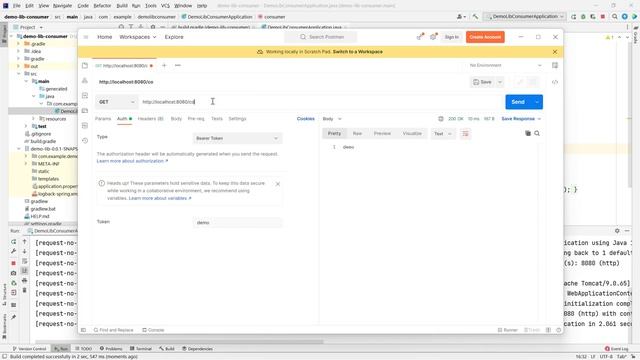This screenshot has height=360, width=640.
Task: Click Sign In button
Action: pos(451,37)
